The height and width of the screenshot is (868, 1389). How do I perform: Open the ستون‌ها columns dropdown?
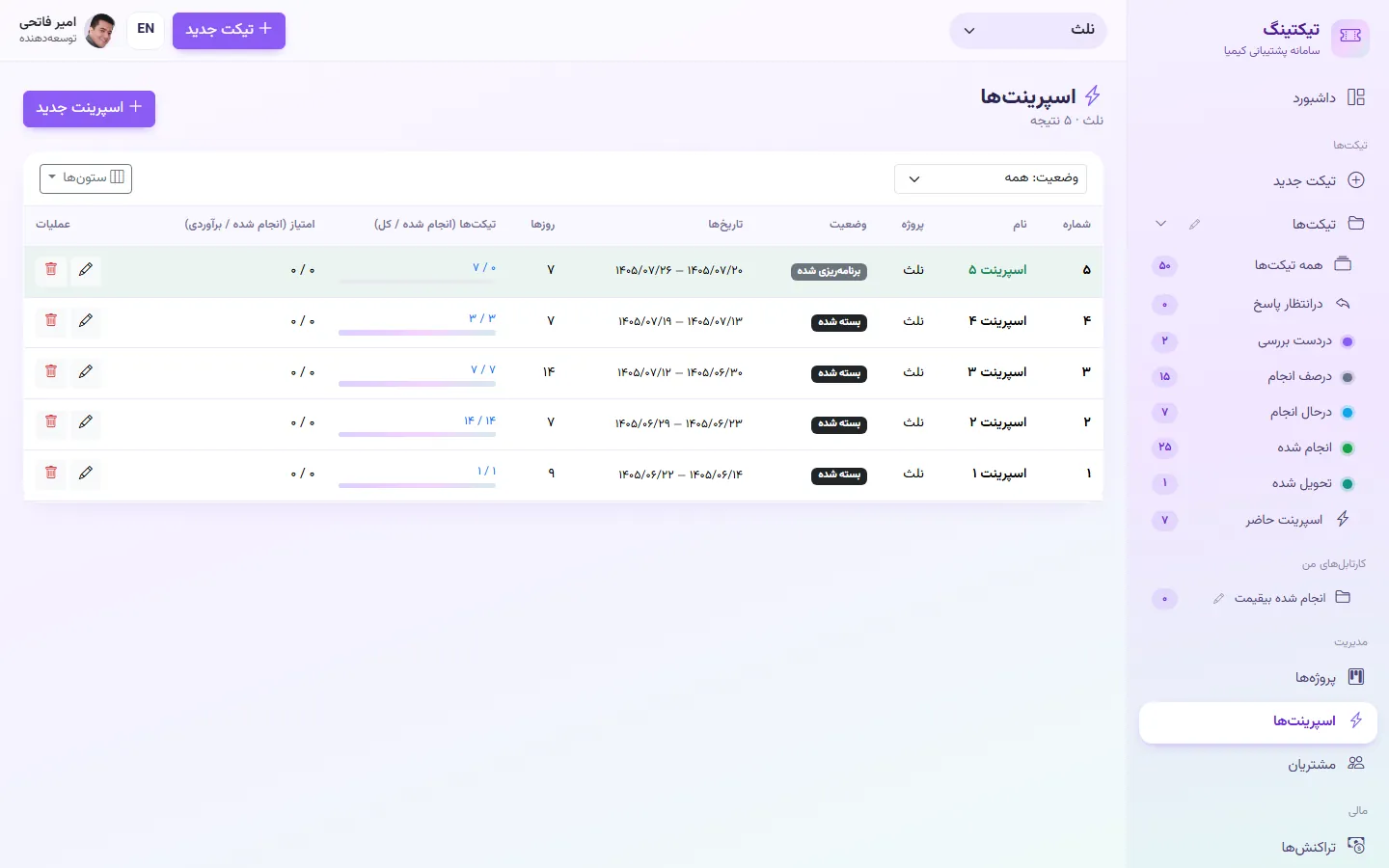pos(86,178)
